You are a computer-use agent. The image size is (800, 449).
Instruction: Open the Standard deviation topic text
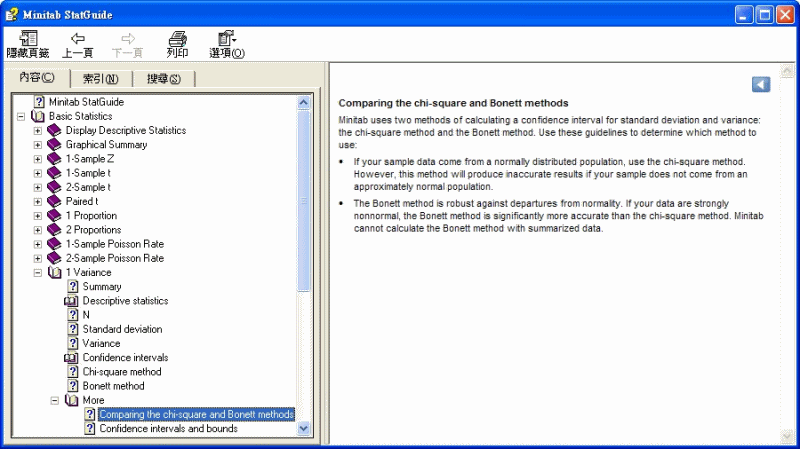click(x=122, y=330)
